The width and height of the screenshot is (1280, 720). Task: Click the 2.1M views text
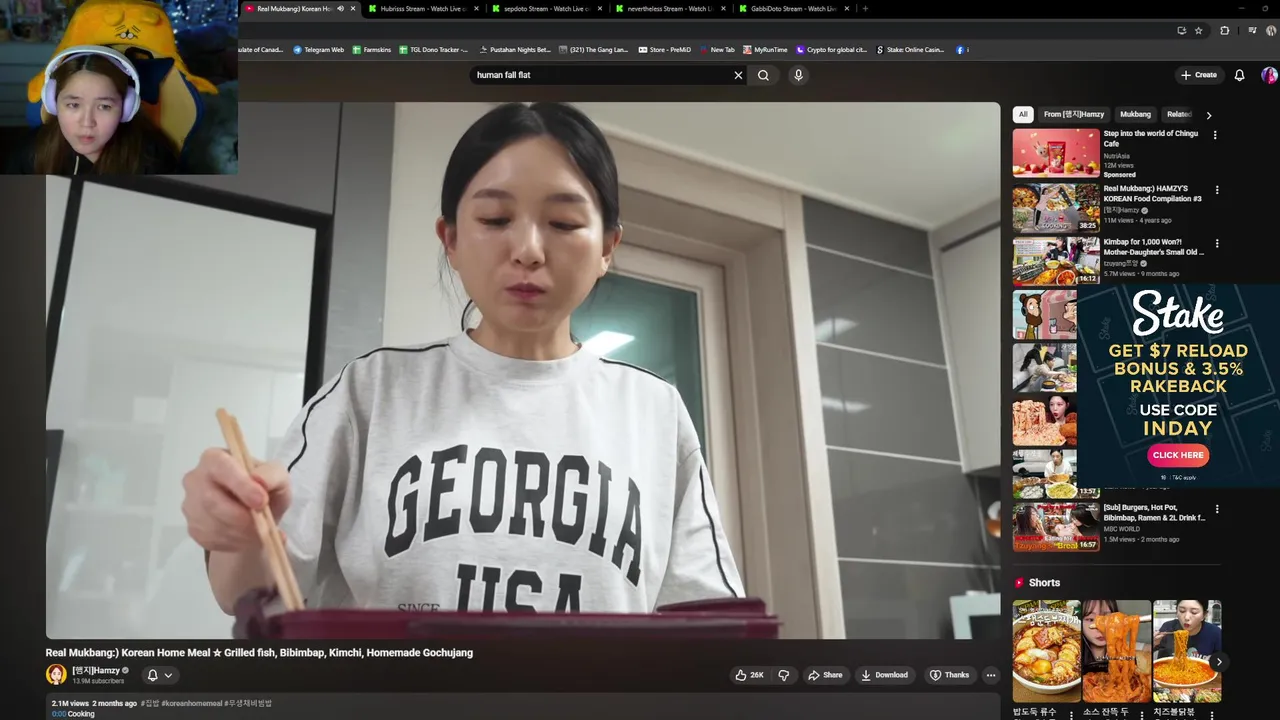point(70,704)
